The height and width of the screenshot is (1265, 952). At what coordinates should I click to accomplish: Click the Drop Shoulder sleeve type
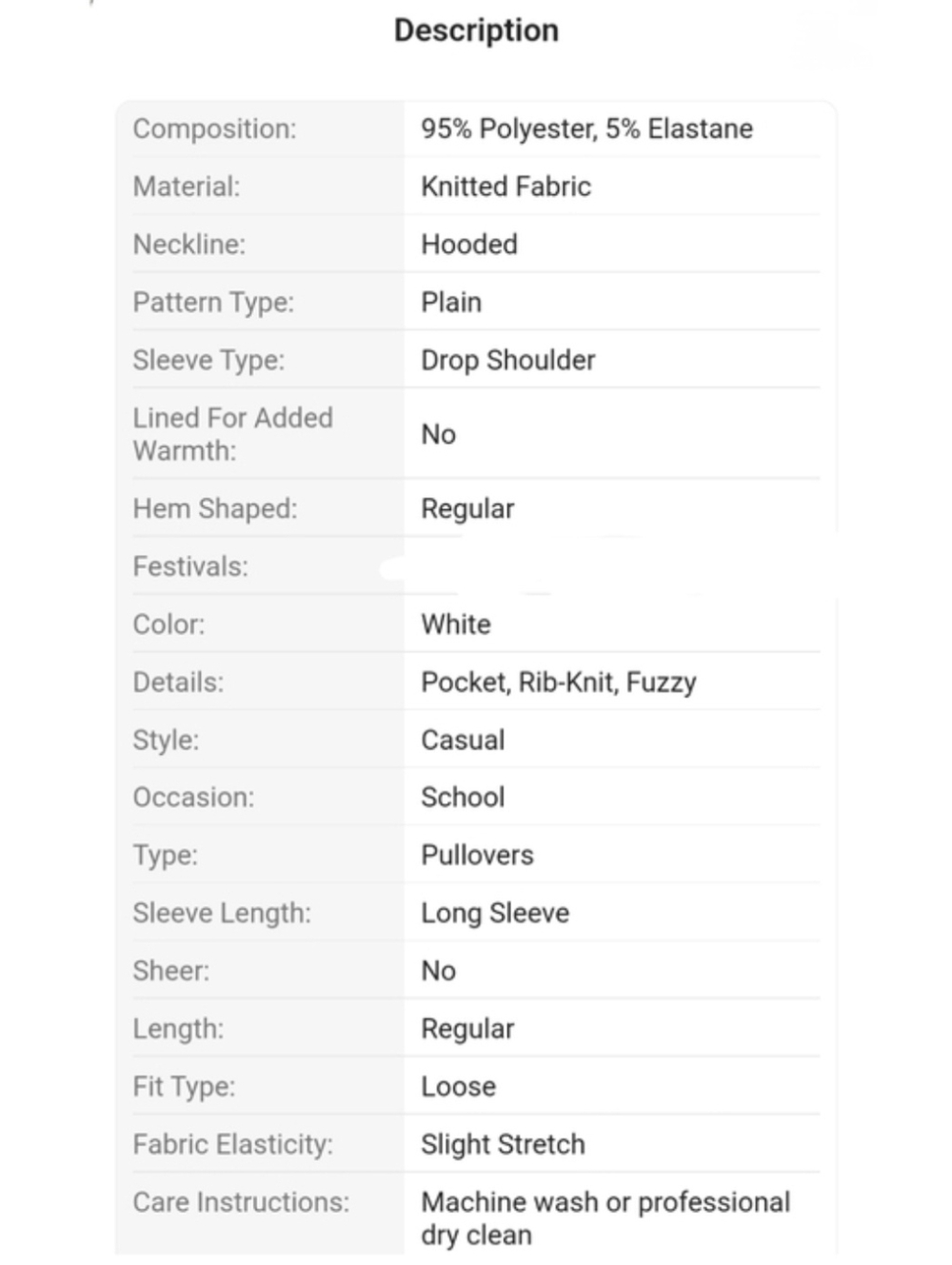click(508, 360)
